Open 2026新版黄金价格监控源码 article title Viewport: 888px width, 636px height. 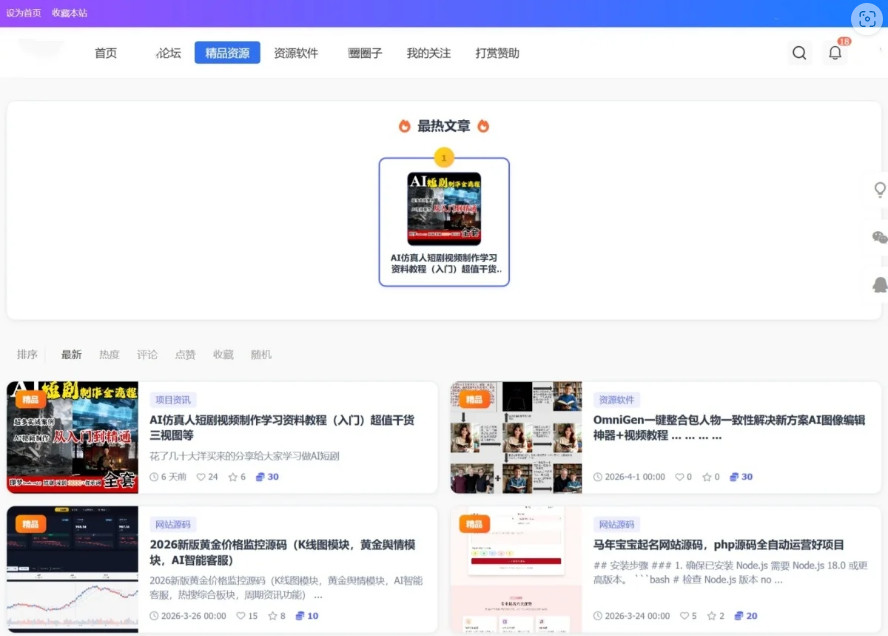282,552
